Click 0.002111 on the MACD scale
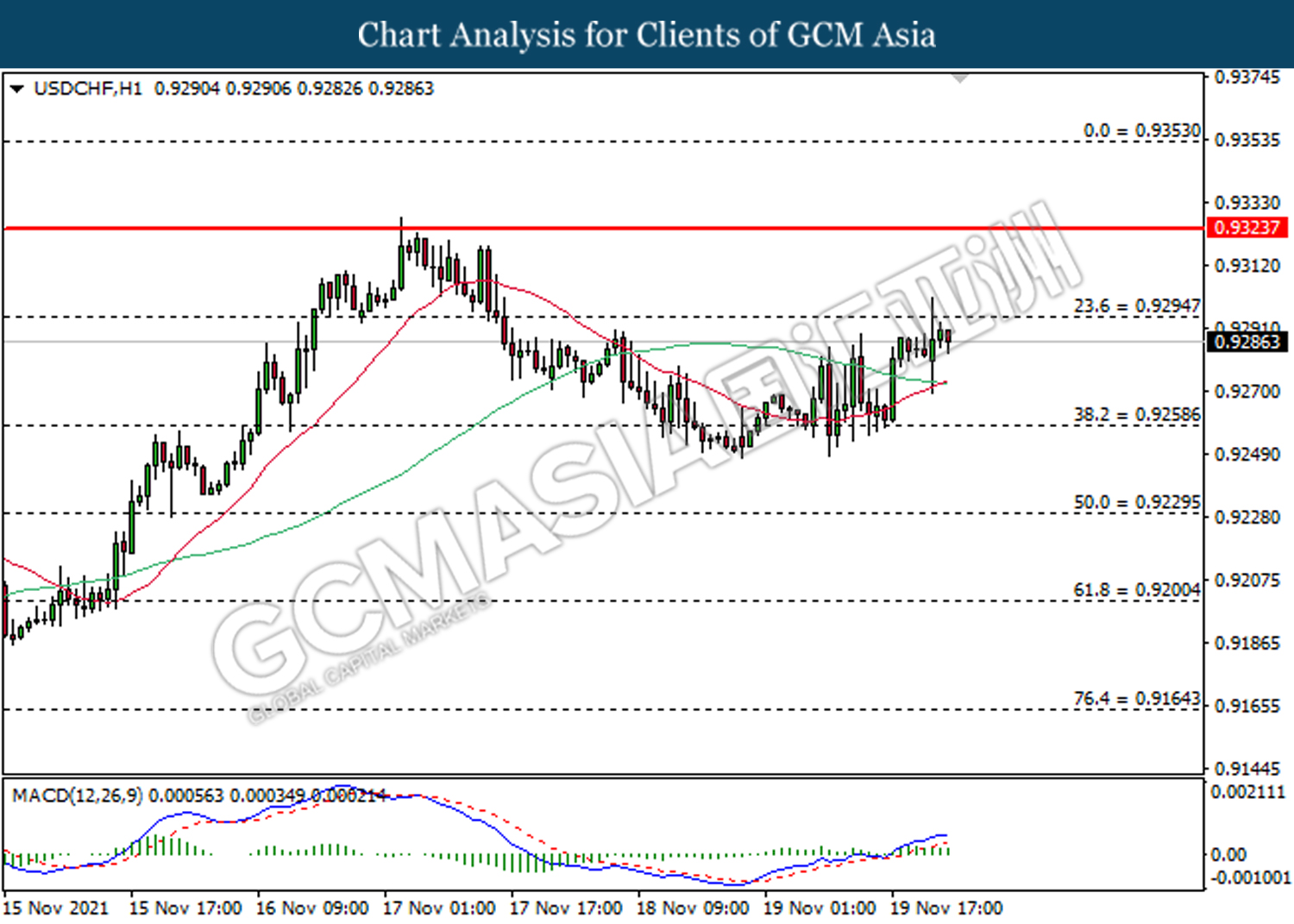The height and width of the screenshot is (924, 1294). 1248,792
